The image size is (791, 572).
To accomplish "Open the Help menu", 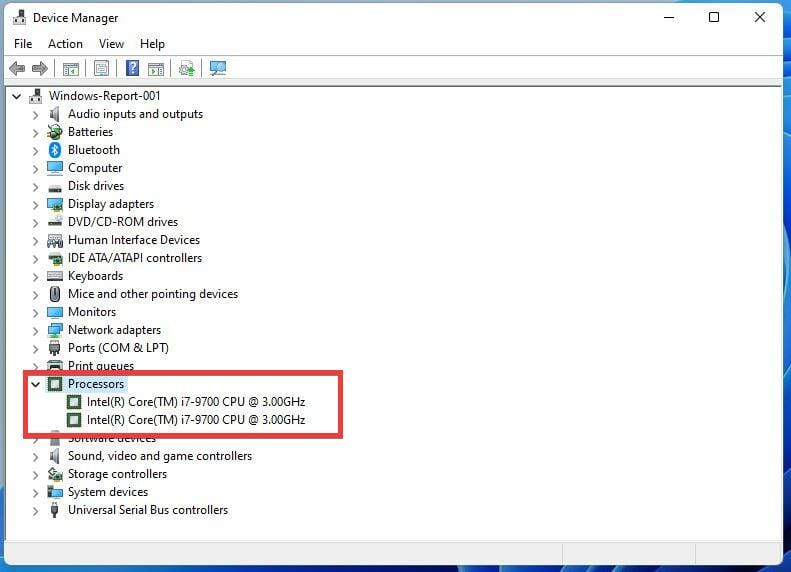I will [152, 44].
